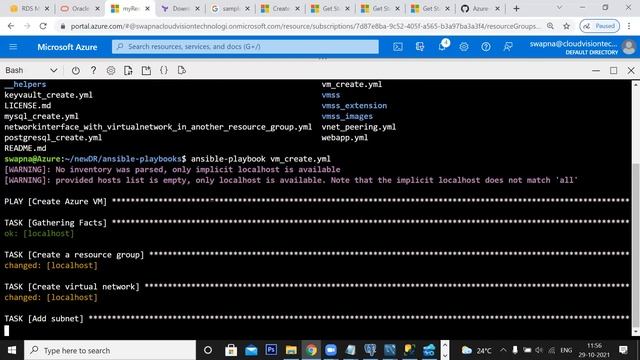
Task: Open Azure help question mark icon
Action: pyautogui.click(x=486, y=47)
